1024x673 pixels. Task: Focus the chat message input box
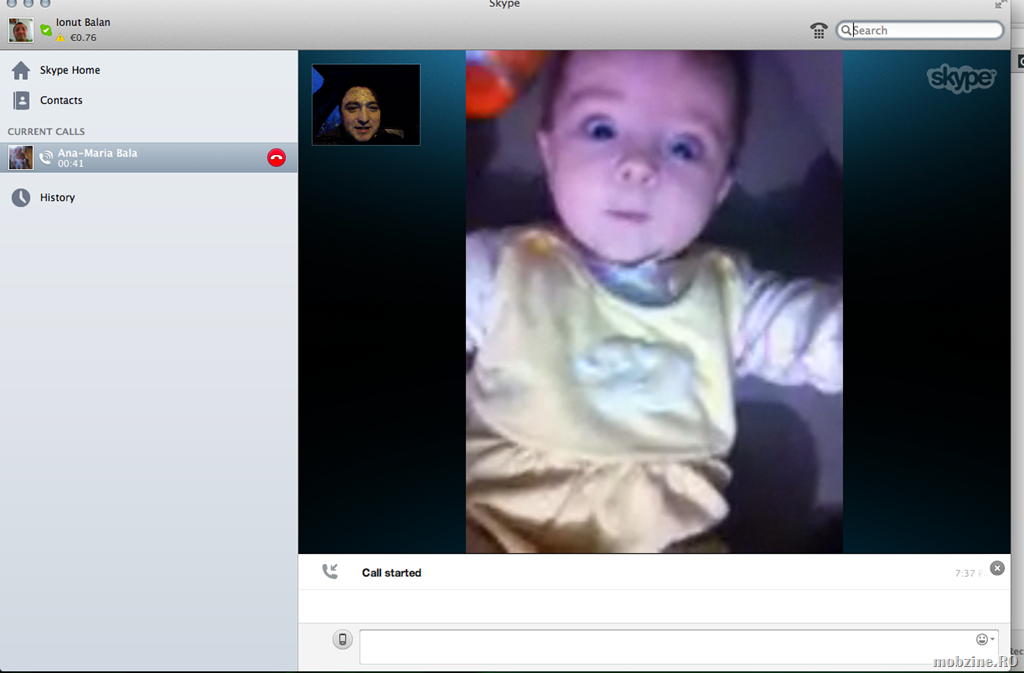coord(679,647)
